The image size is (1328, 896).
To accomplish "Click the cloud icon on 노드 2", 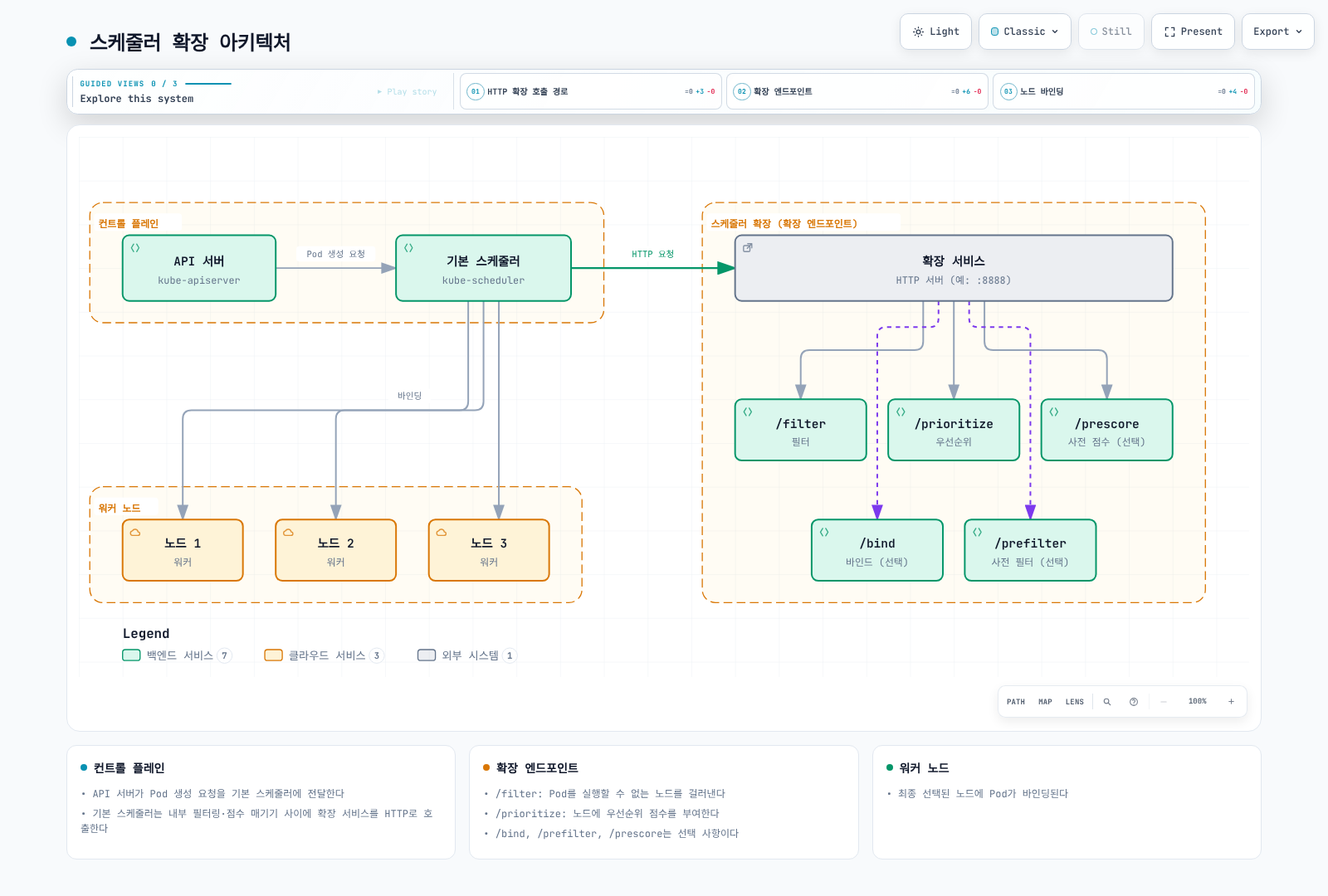I will point(289,532).
